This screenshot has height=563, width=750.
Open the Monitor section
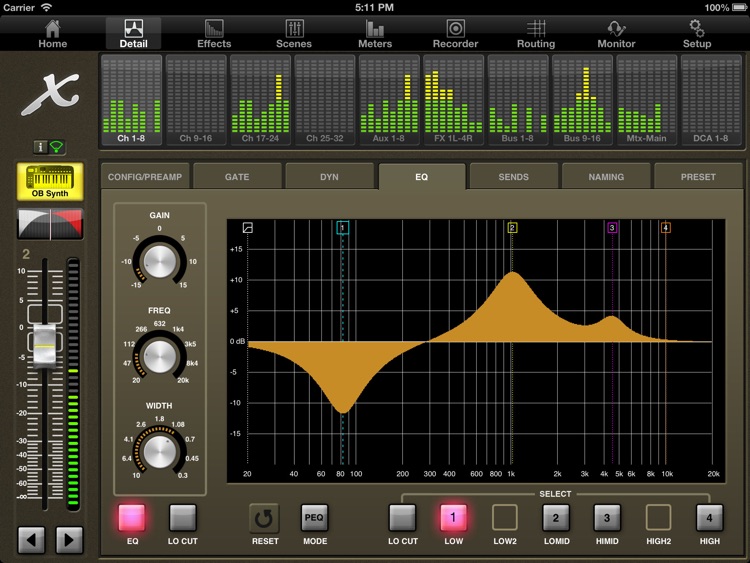[x=616, y=33]
